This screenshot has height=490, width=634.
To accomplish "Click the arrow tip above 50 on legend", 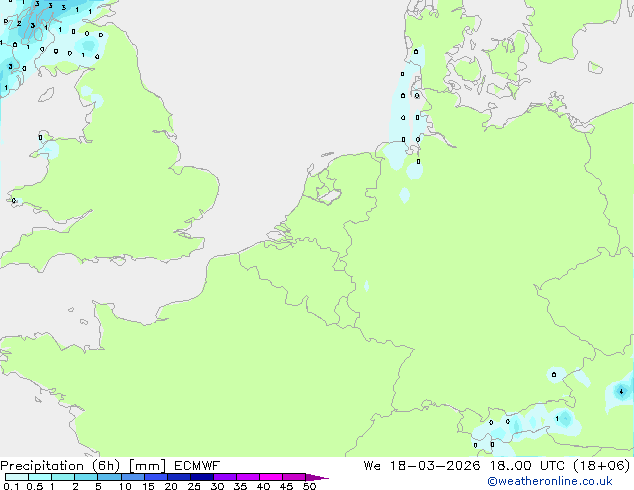I will pos(317,477).
